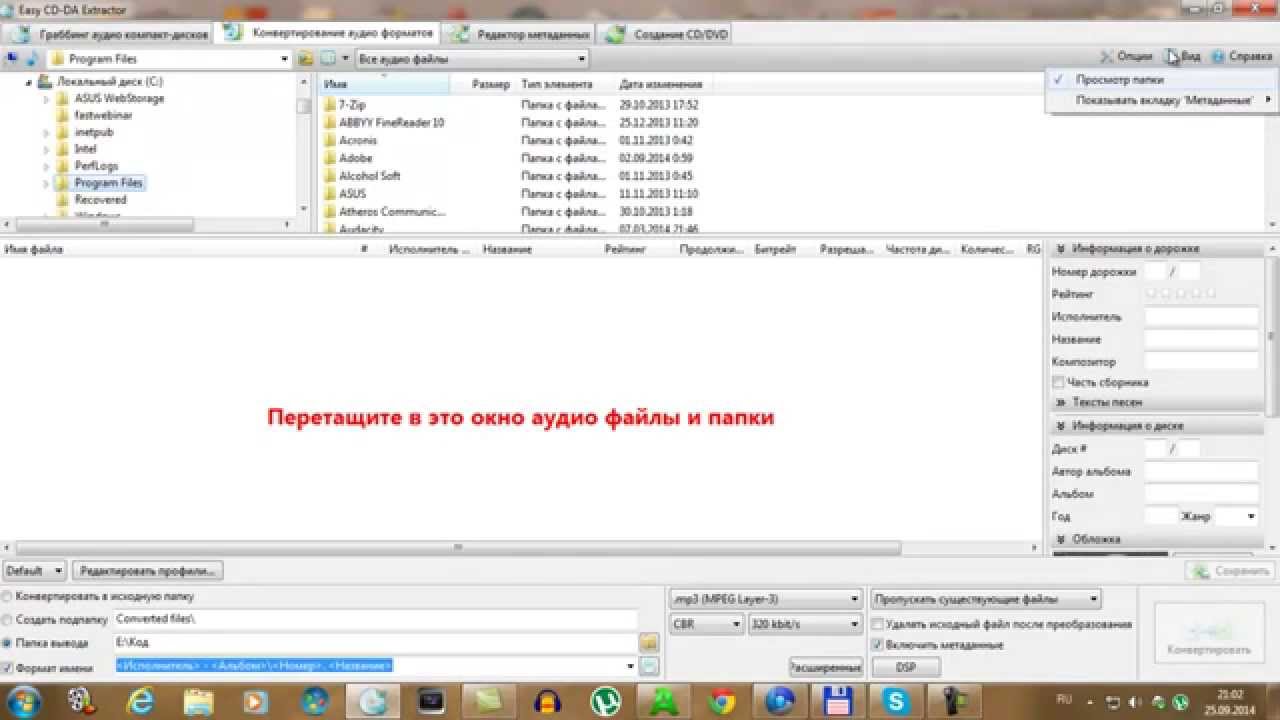Click the name format editor icon
Viewport: 1280px width, 720px height.
(x=649, y=666)
